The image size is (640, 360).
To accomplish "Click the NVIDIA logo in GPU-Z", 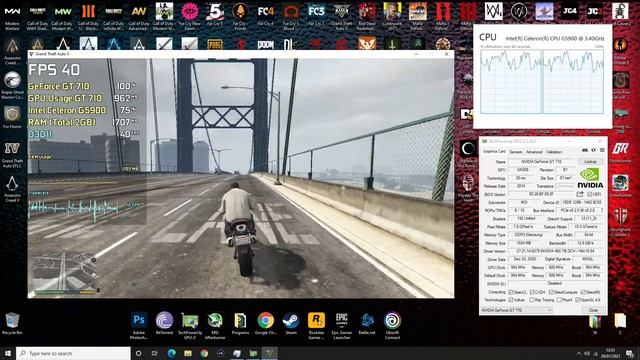I will click(x=590, y=178).
